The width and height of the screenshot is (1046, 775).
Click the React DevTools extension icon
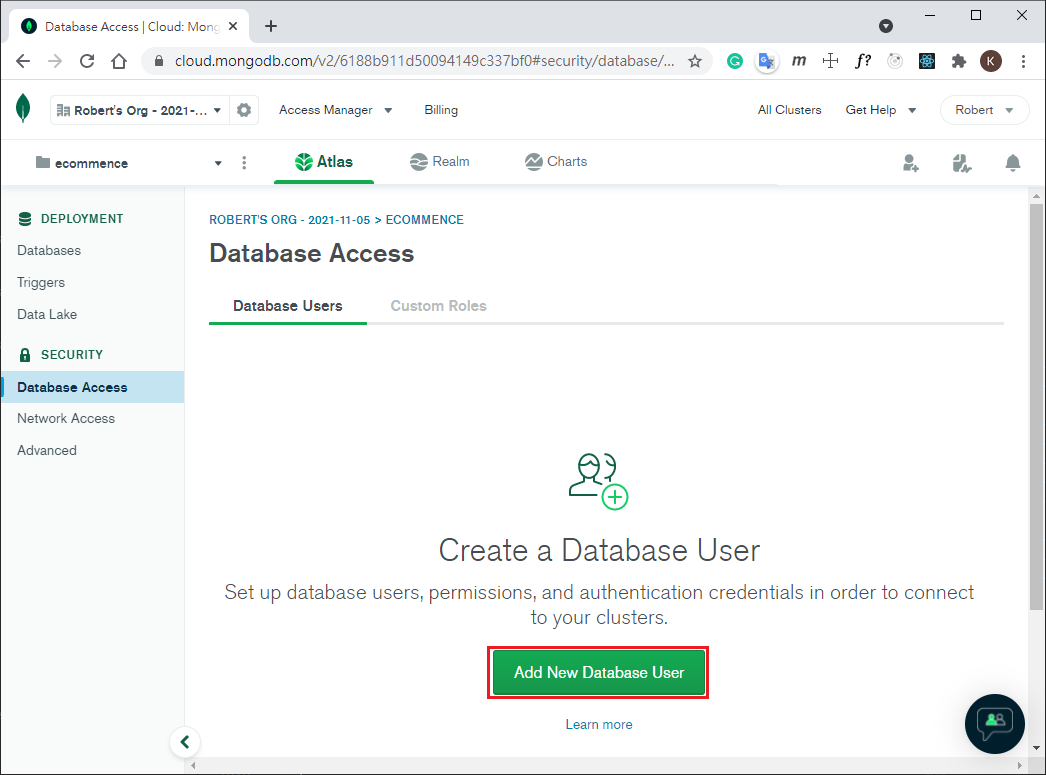coord(927,61)
